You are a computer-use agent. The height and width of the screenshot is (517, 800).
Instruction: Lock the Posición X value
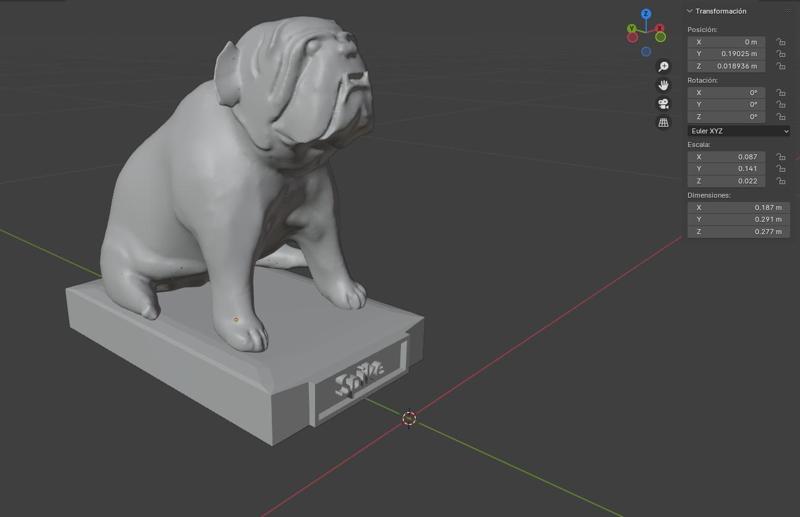click(781, 42)
